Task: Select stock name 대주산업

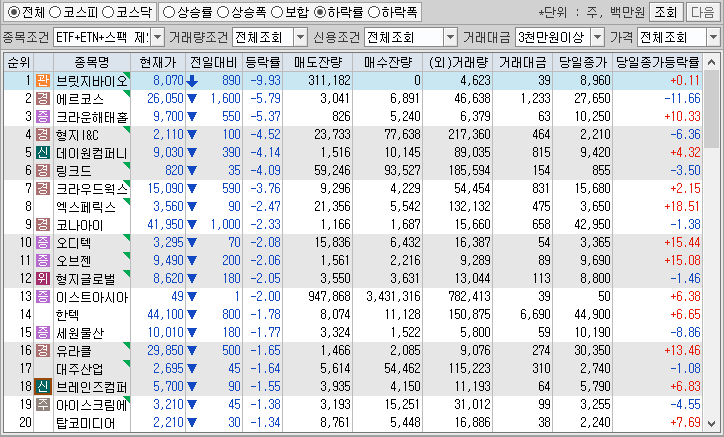Action: (79, 369)
